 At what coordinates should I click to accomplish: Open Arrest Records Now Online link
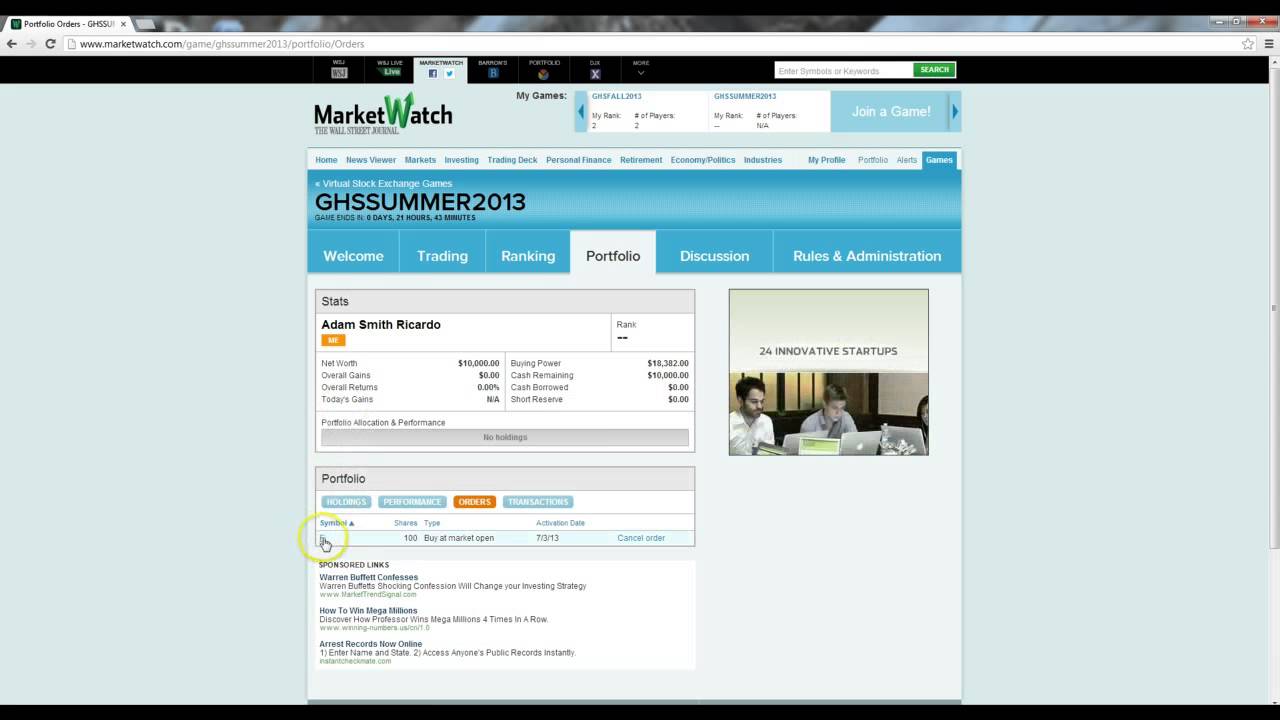(x=371, y=644)
